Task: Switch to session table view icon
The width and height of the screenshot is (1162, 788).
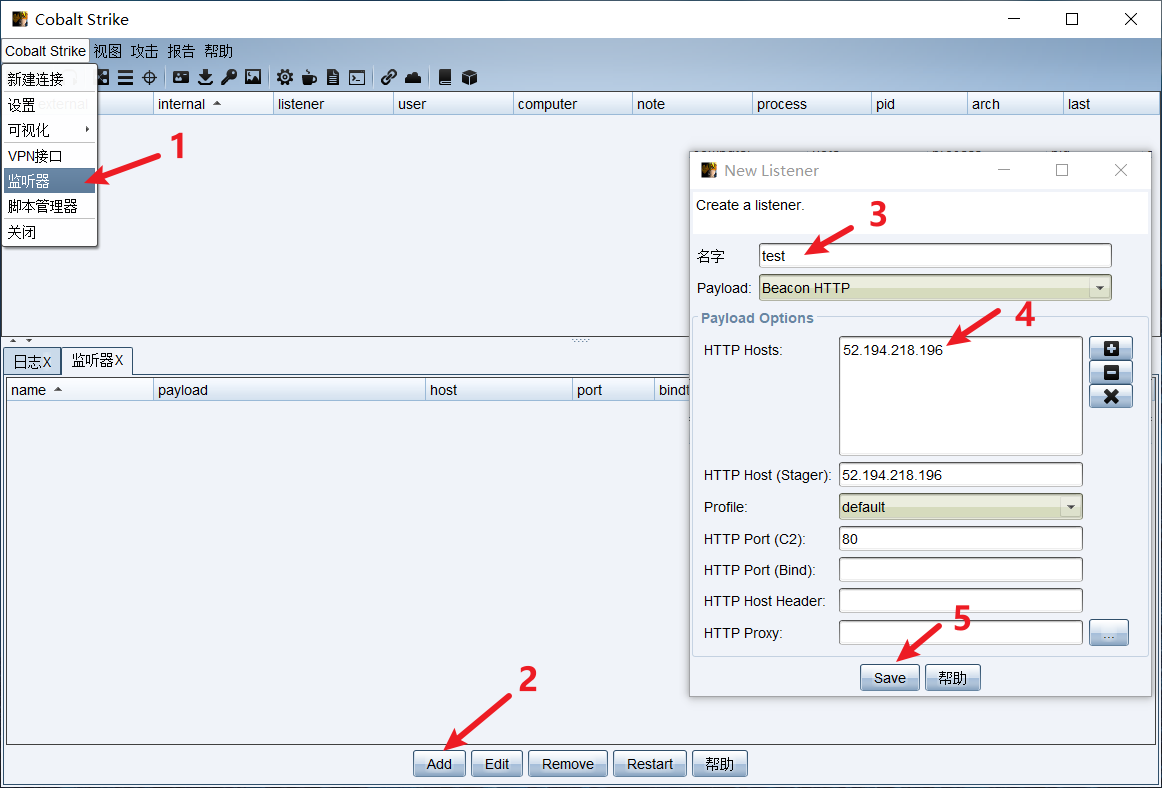Action: 125,77
